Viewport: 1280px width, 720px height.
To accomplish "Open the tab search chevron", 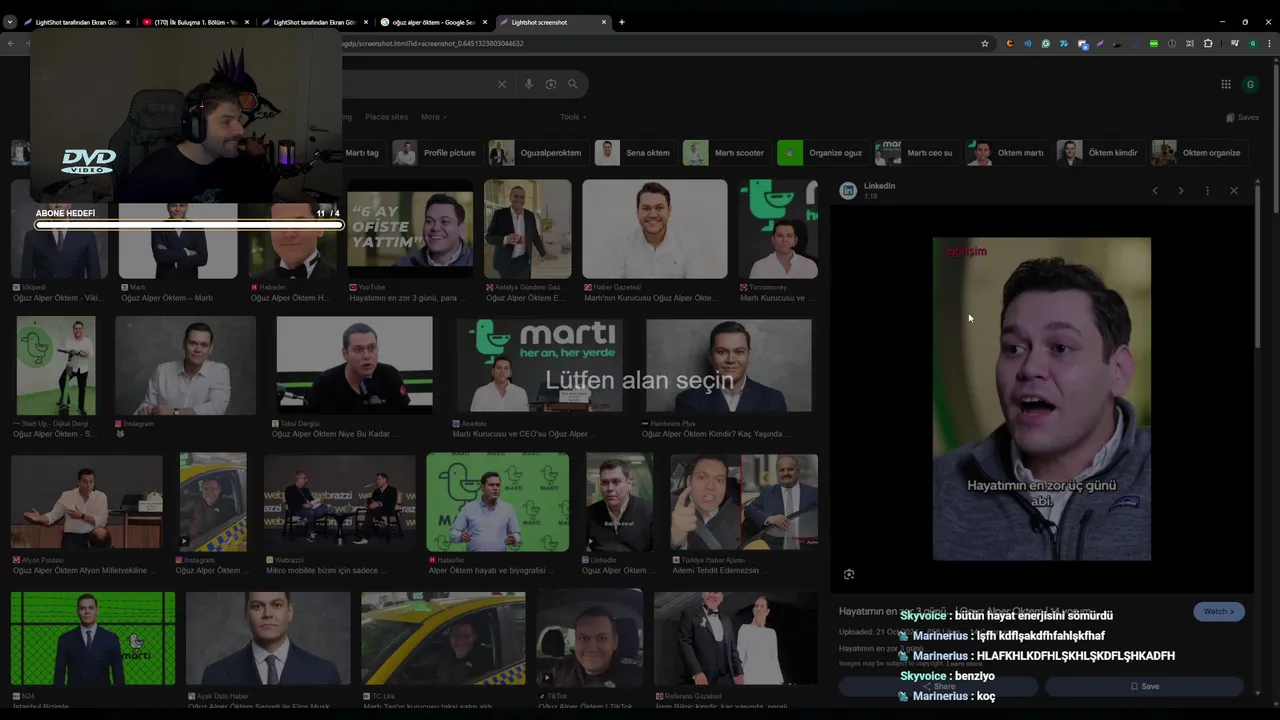I will coord(10,22).
